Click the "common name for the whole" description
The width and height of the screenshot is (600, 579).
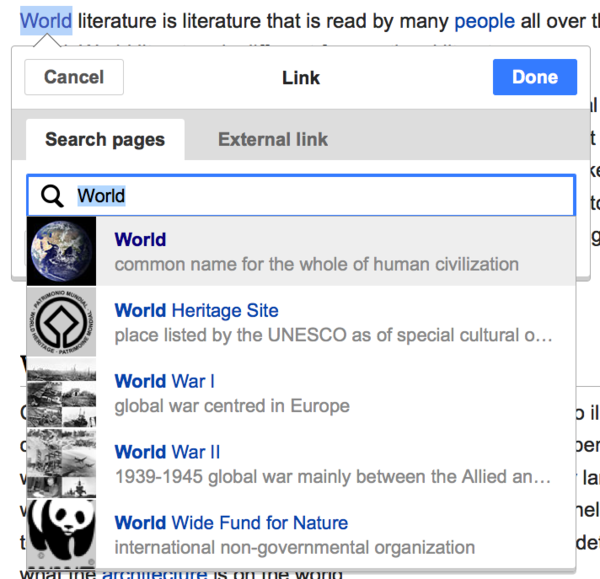pyautogui.click(x=316, y=264)
